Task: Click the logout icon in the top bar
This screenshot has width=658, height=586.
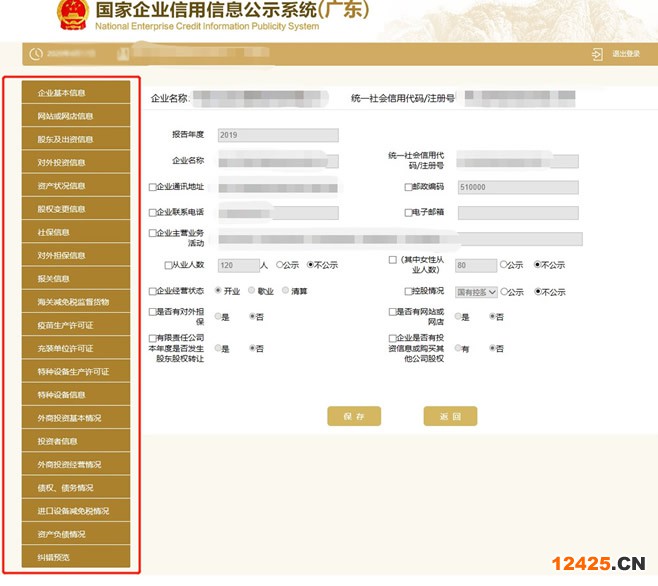Action: pos(597,54)
